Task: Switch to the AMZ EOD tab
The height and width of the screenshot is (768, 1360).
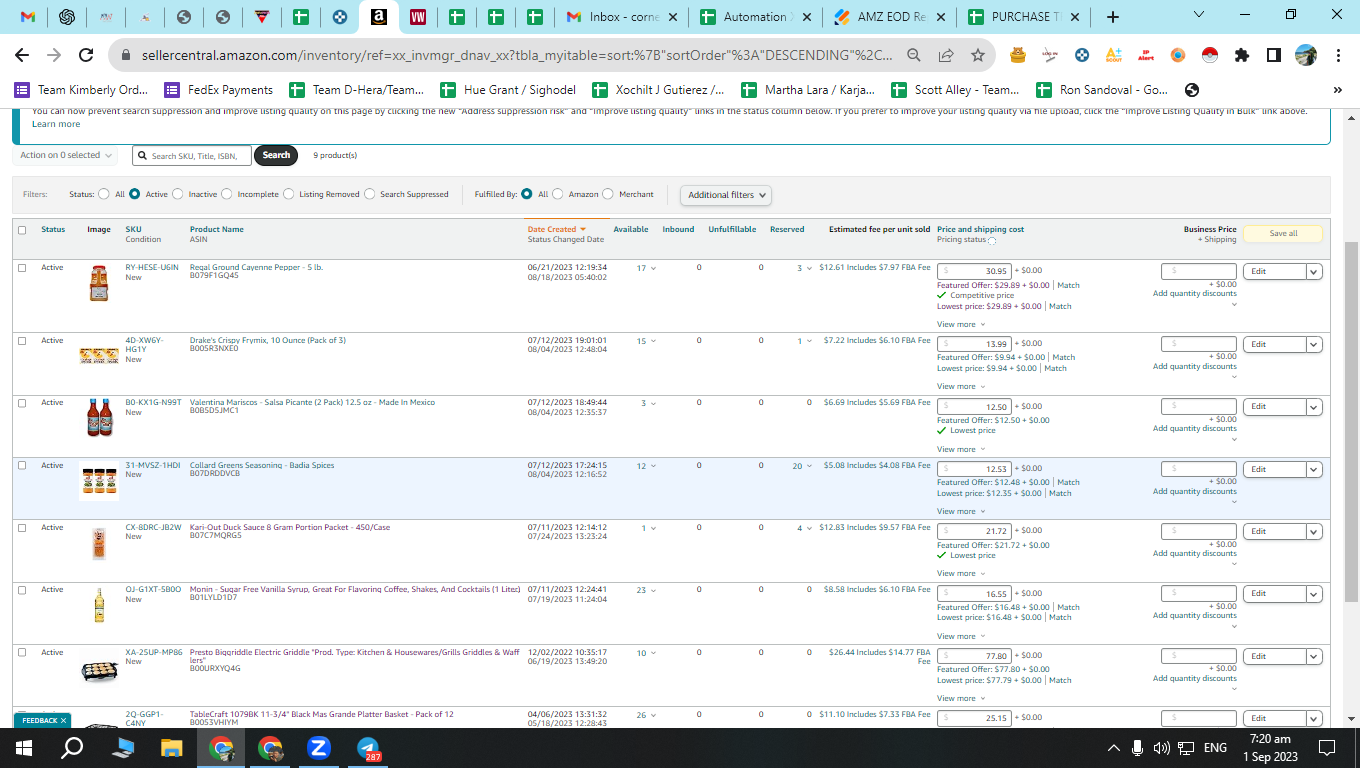Action: click(x=888, y=17)
